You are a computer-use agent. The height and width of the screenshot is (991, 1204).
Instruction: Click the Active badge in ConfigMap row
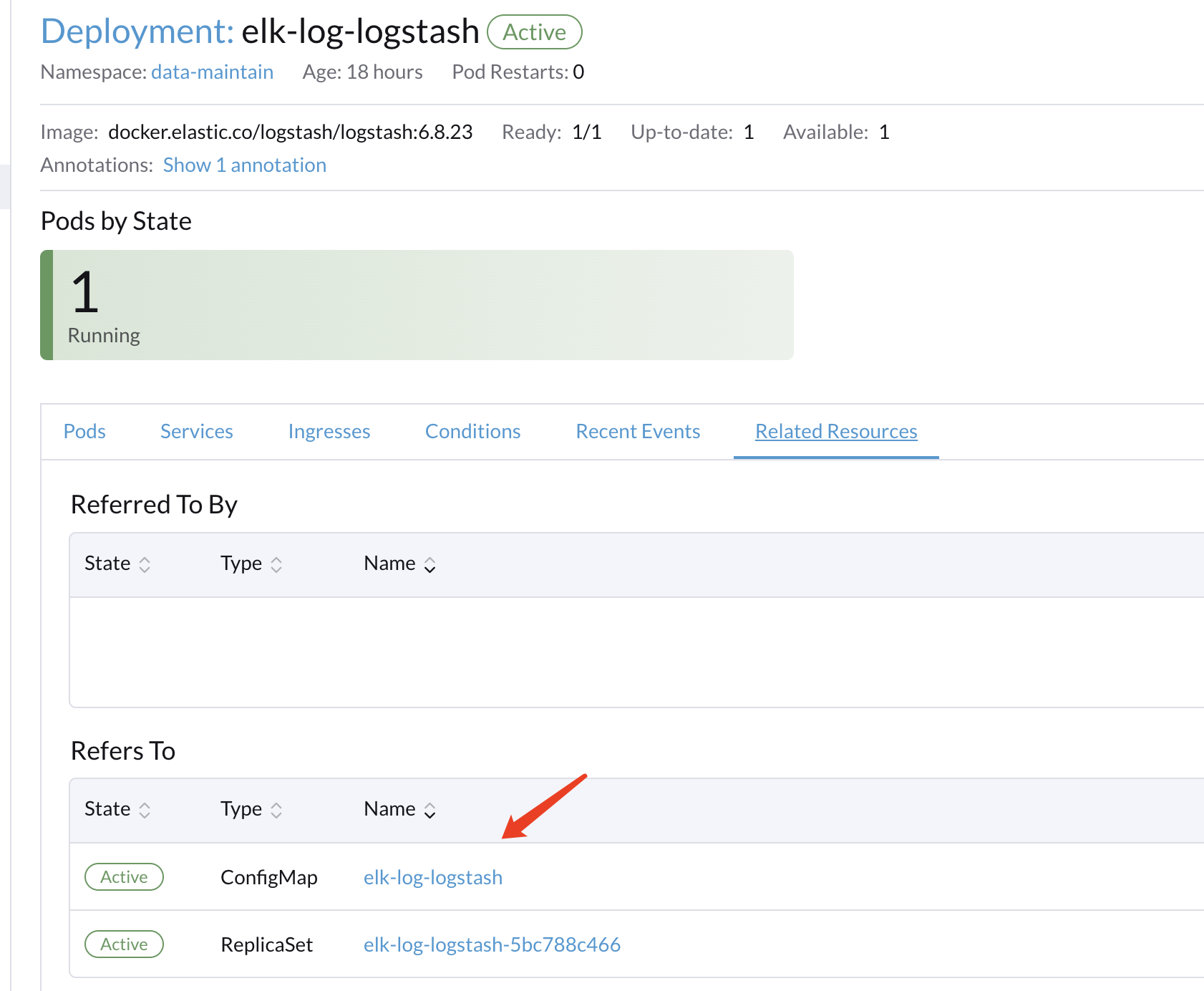[x=124, y=877]
